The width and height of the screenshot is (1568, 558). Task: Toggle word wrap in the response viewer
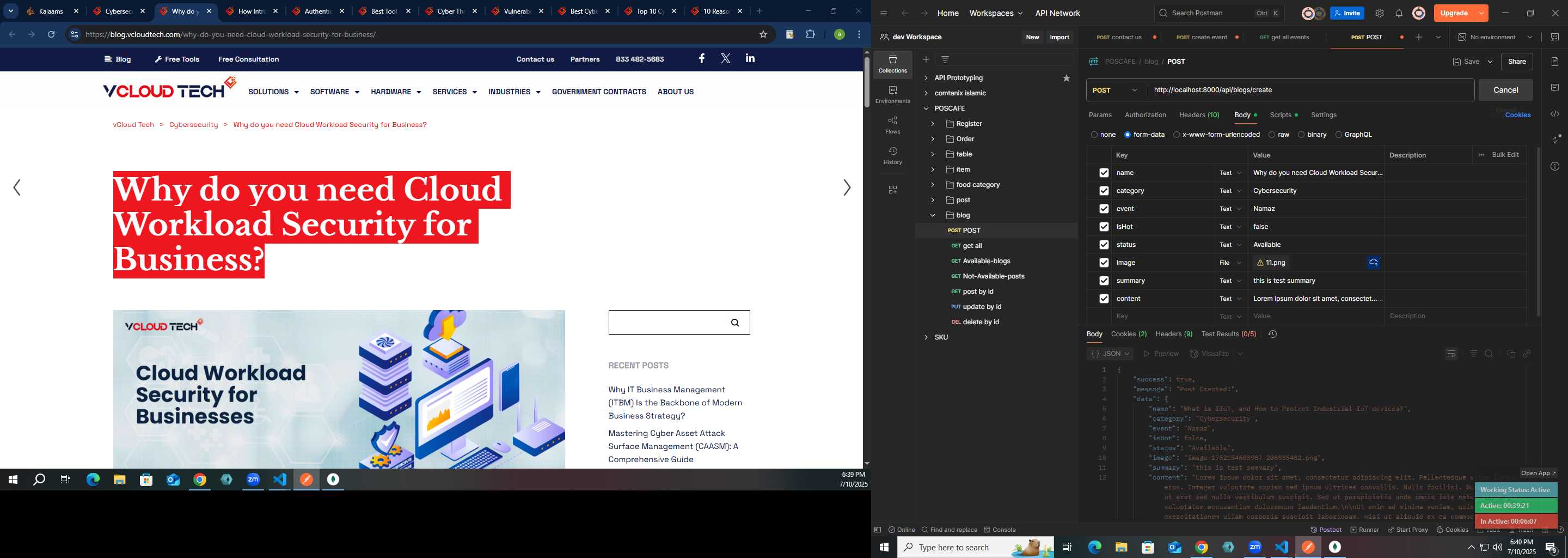(1451, 354)
